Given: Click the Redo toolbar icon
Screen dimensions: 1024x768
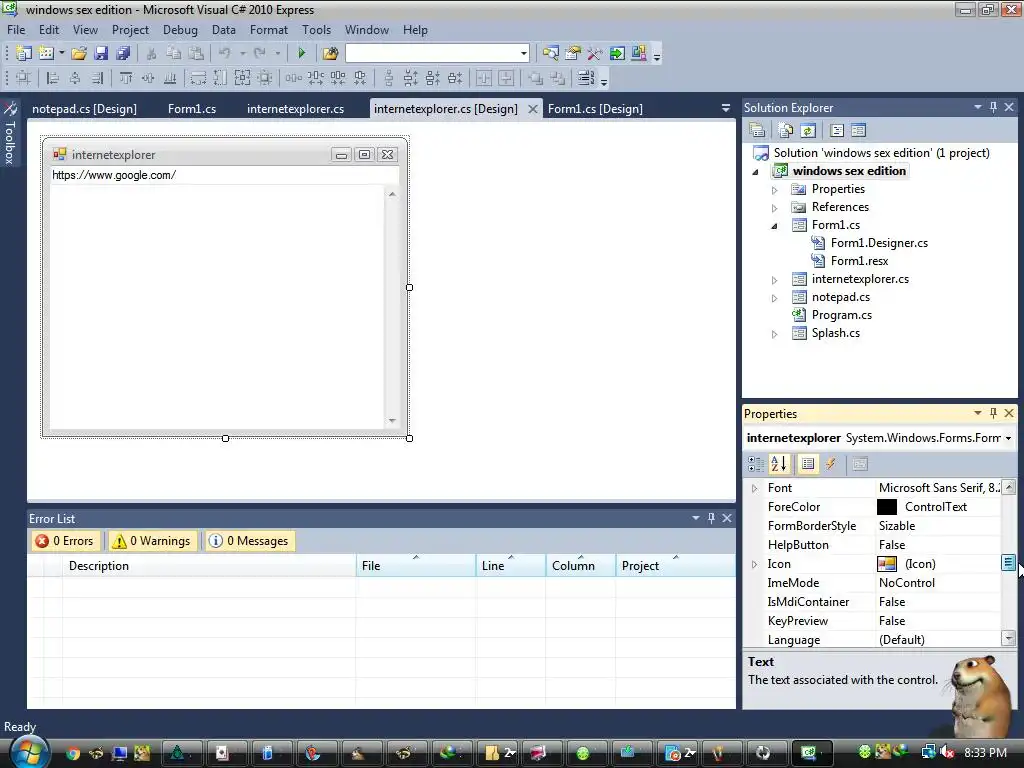Looking at the screenshot, I should click(x=260, y=54).
